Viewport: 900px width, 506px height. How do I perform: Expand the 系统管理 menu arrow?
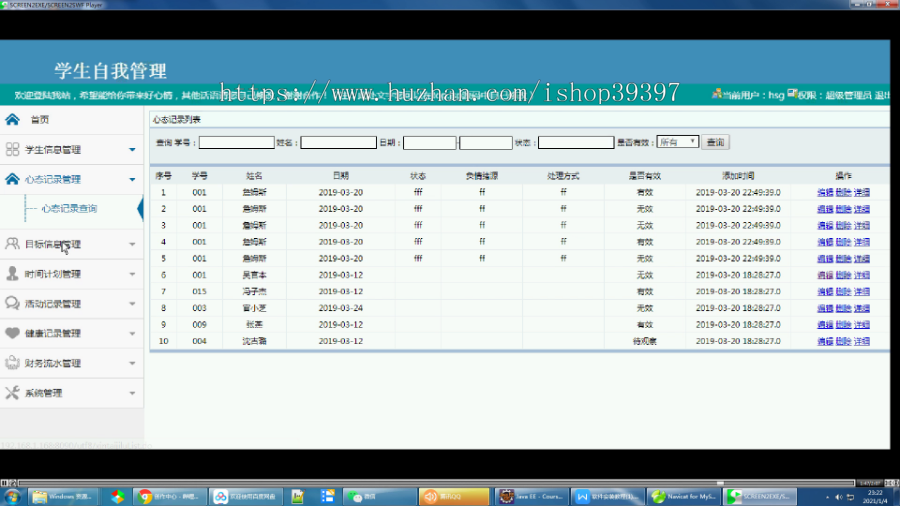tap(132, 394)
